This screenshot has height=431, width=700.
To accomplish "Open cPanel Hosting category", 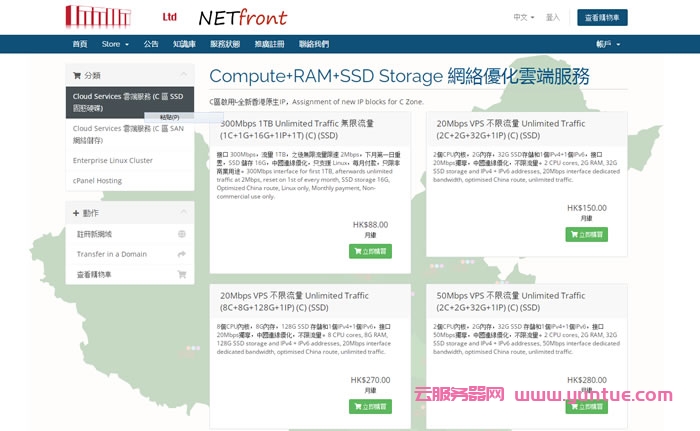I will 98,181.
